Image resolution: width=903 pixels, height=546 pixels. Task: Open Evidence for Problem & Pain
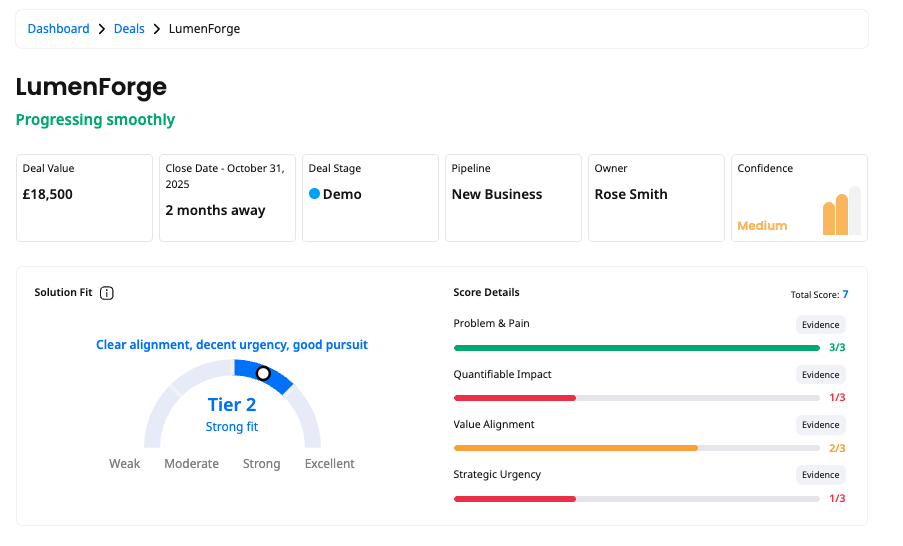pyautogui.click(x=821, y=324)
